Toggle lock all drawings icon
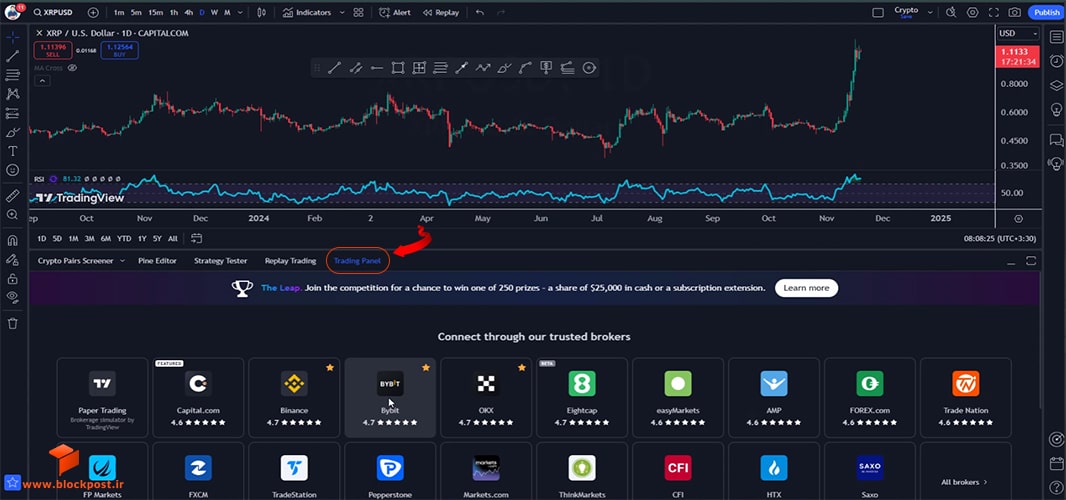1066x500 pixels. click(x=12, y=279)
